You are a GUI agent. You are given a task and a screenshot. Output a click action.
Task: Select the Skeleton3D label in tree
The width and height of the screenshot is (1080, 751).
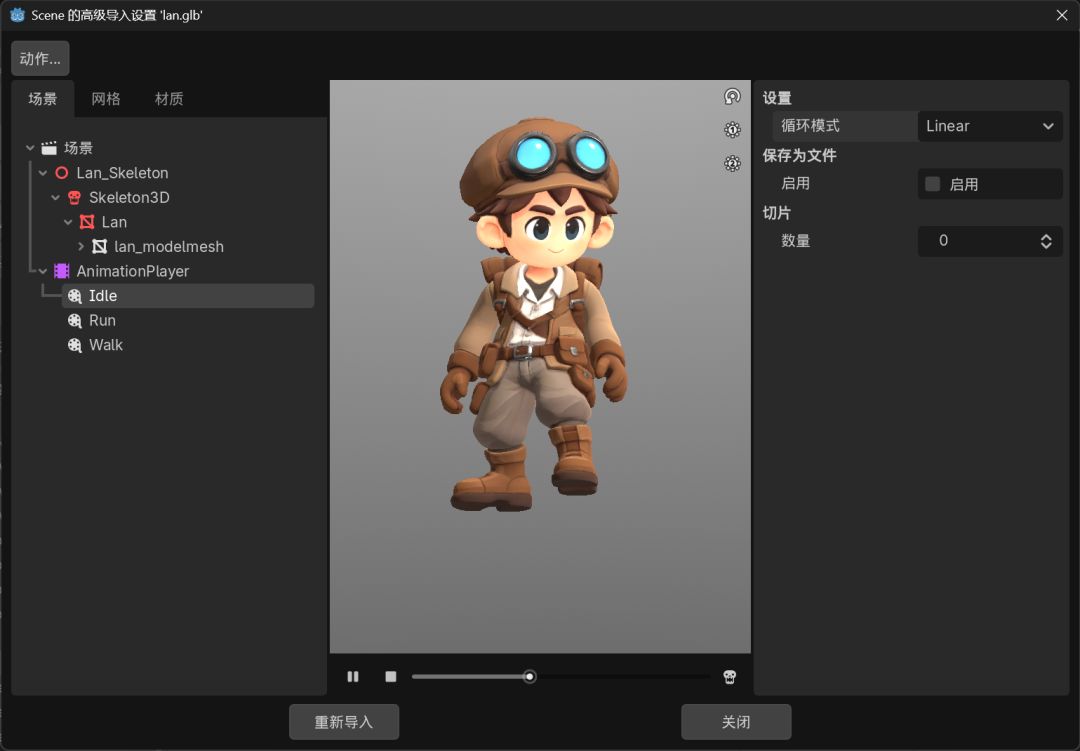(x=129, y=198)
